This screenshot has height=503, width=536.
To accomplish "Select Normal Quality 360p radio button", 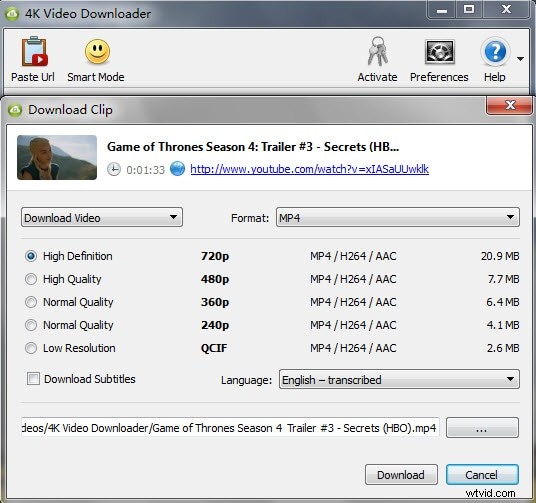I will [31, 302].
